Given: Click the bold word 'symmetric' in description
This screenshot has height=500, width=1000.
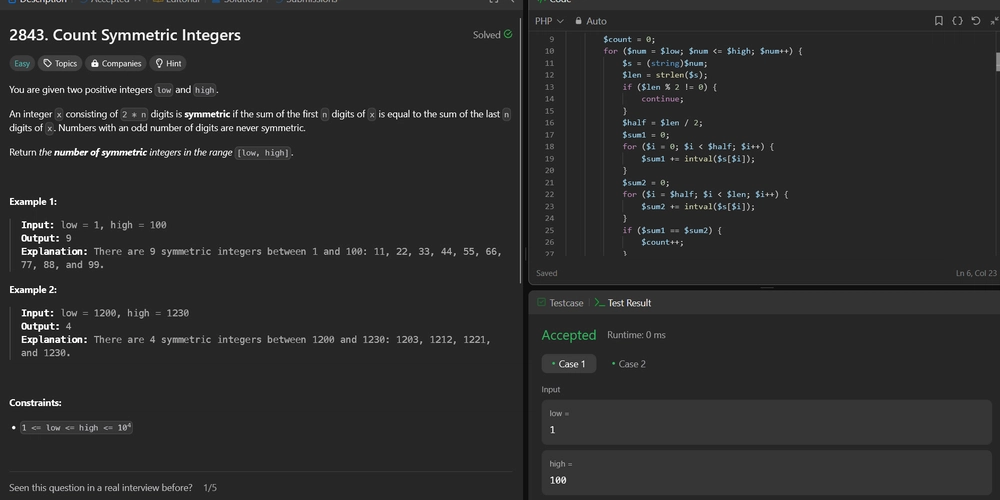Looking at the screenshot, I should coord(207,114).
